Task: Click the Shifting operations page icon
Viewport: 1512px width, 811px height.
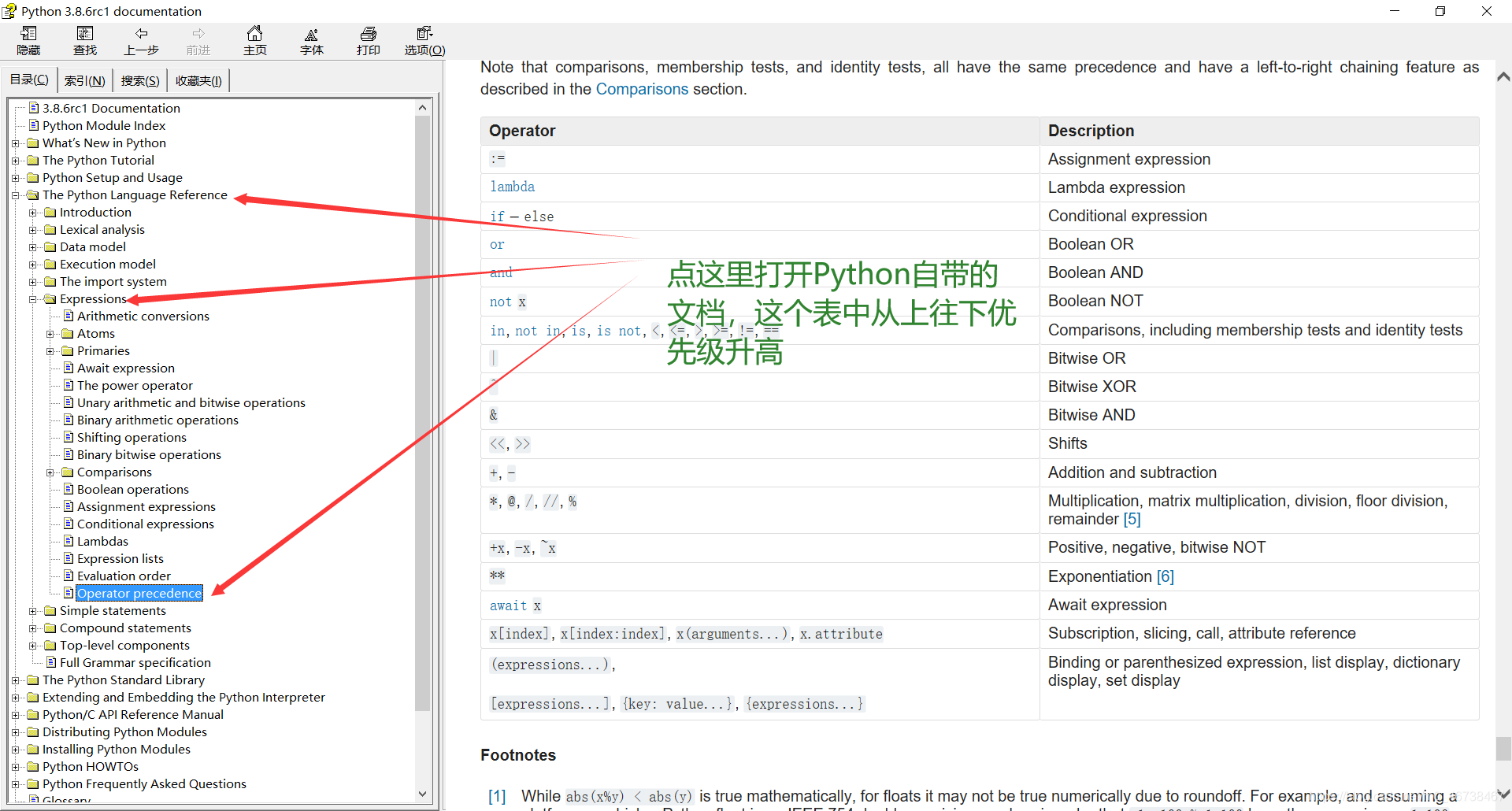Action: tap(69, 437)
